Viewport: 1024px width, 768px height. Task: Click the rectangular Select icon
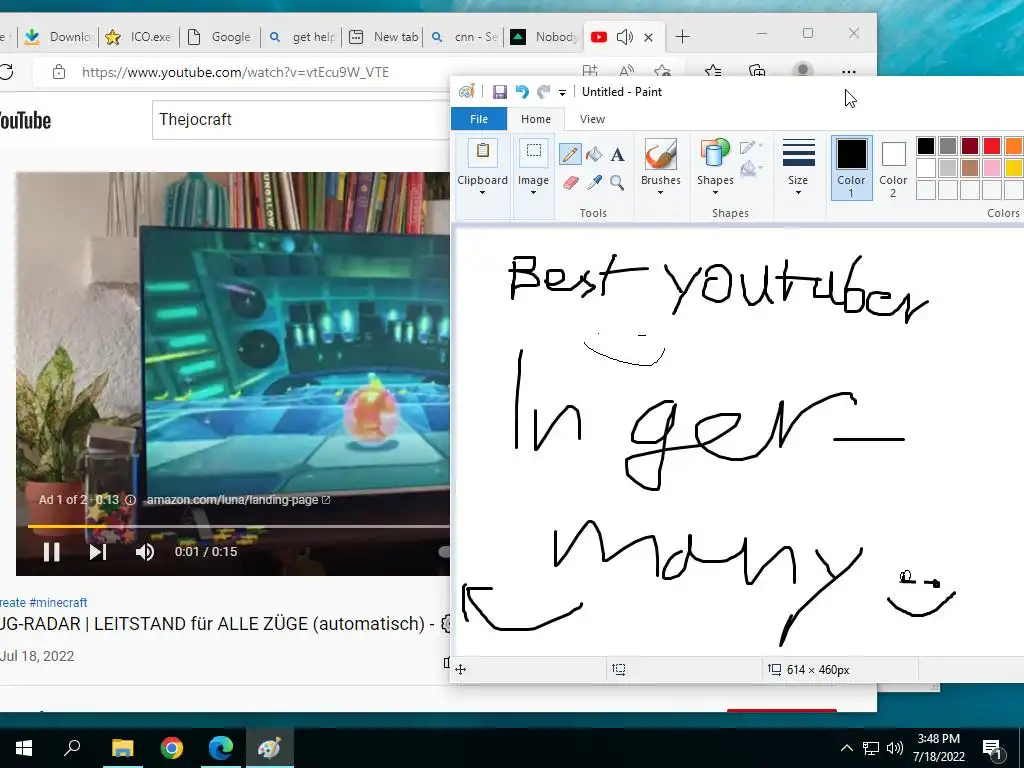point(534,154)
